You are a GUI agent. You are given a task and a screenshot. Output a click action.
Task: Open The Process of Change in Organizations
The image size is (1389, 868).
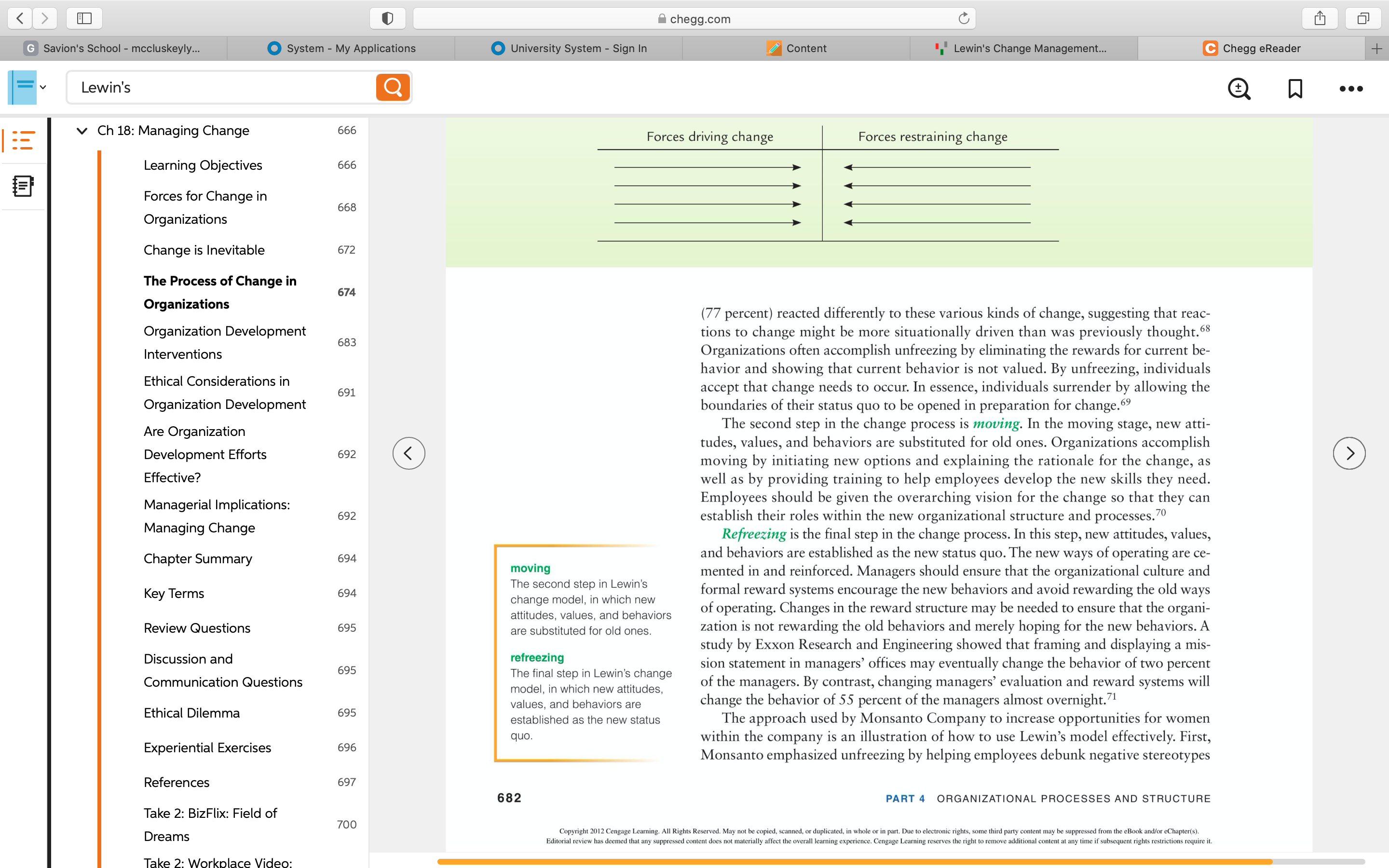pos(220,292)
